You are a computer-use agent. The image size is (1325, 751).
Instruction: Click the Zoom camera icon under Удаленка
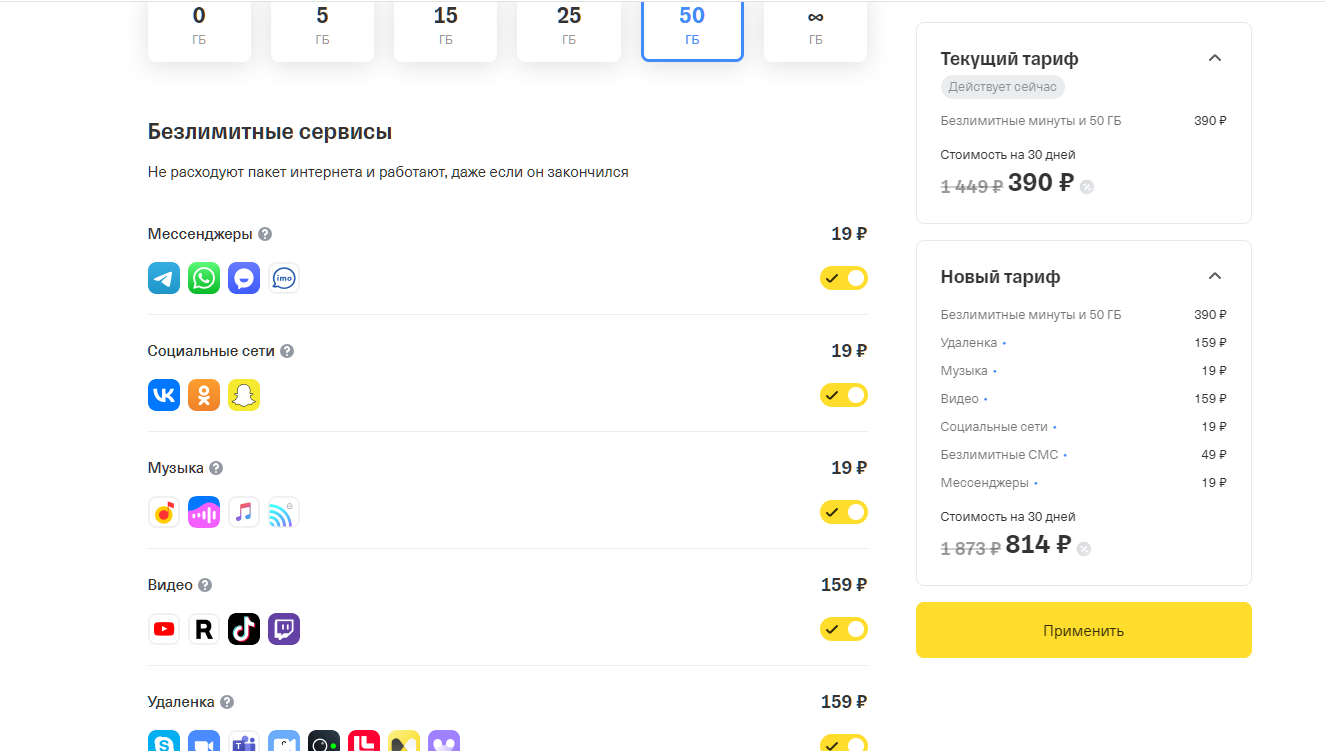[204, 741]
